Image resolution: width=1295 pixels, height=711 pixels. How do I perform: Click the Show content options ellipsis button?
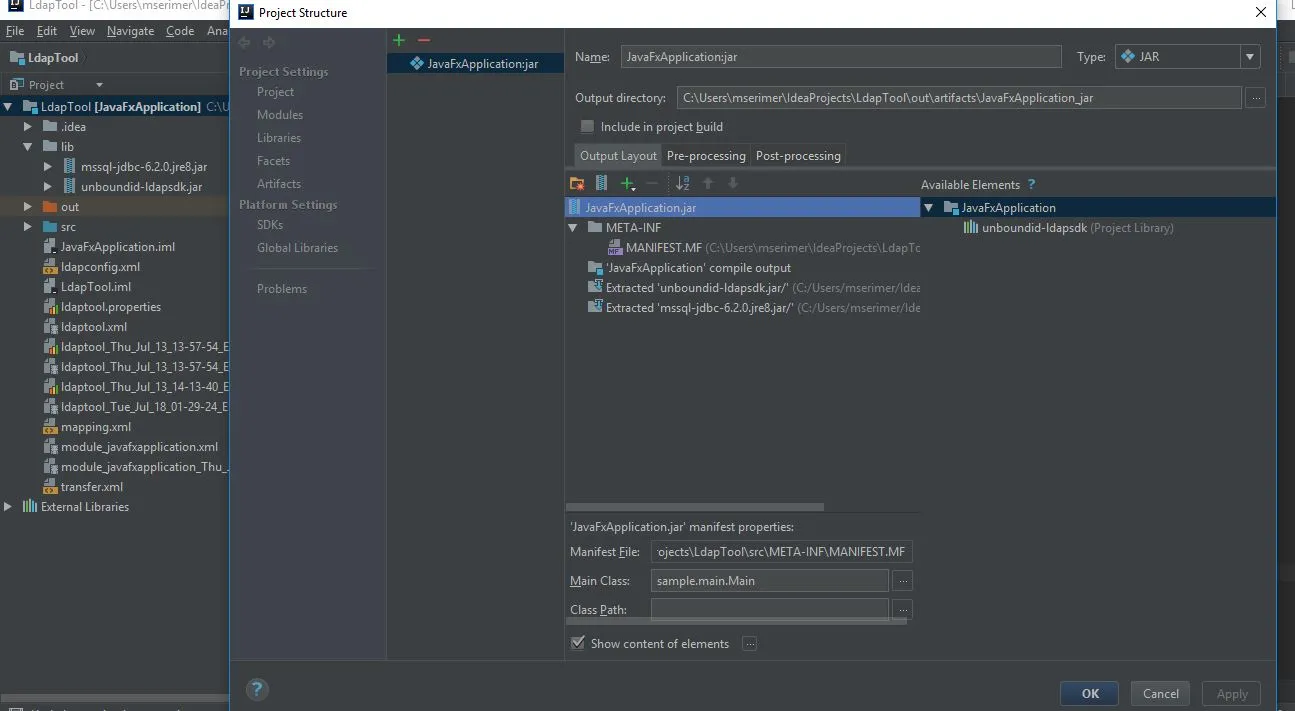[749, 643]
